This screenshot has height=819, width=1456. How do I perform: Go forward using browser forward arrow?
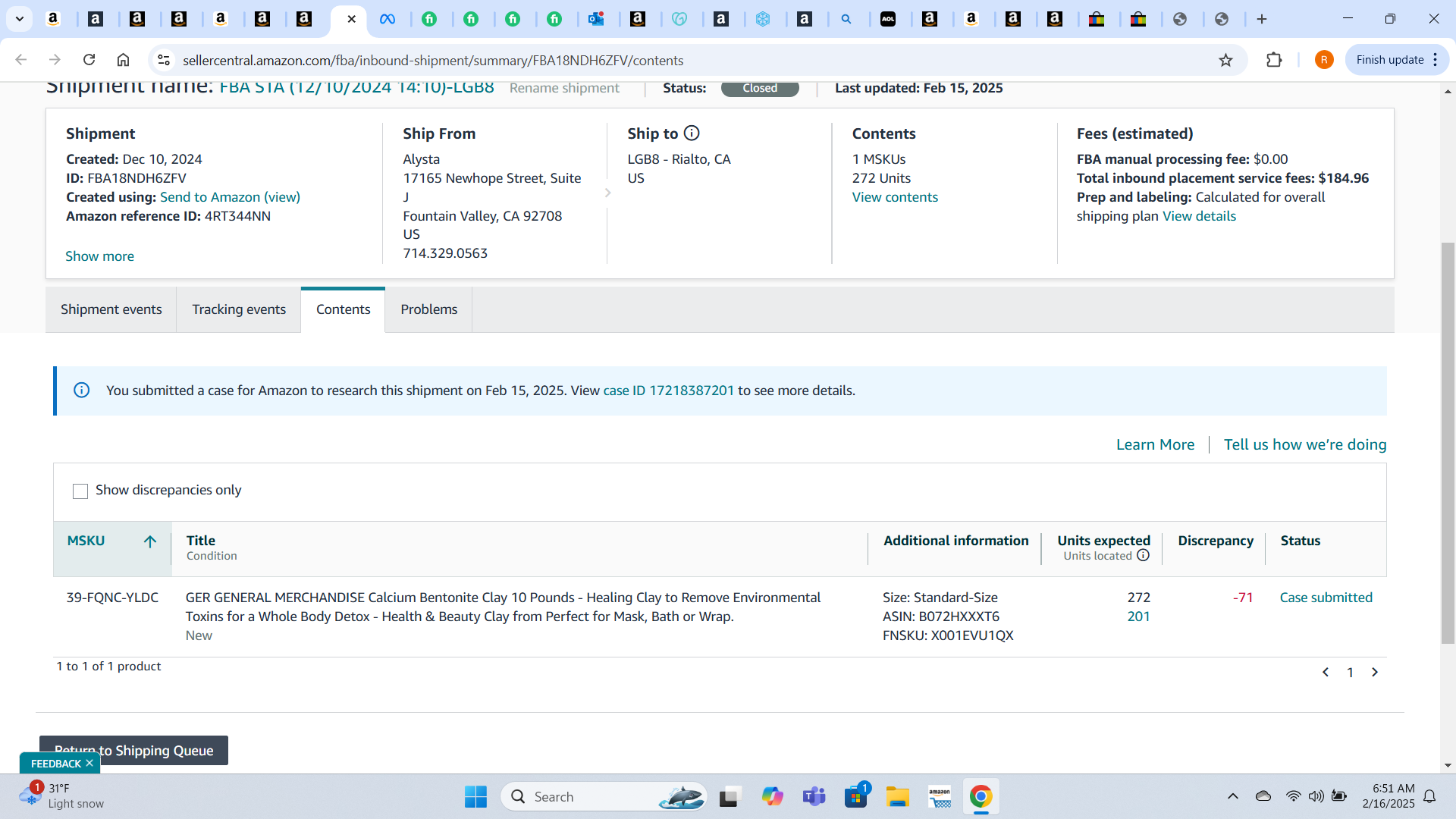click(55, 60)
